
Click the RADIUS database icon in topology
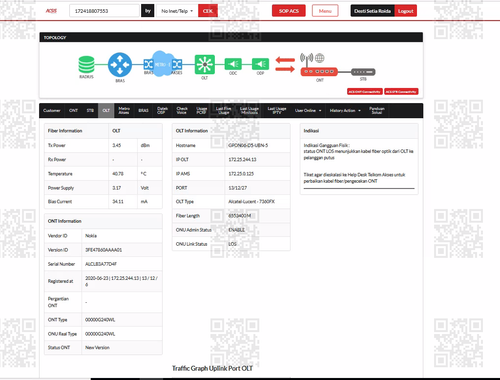(86, 65)
